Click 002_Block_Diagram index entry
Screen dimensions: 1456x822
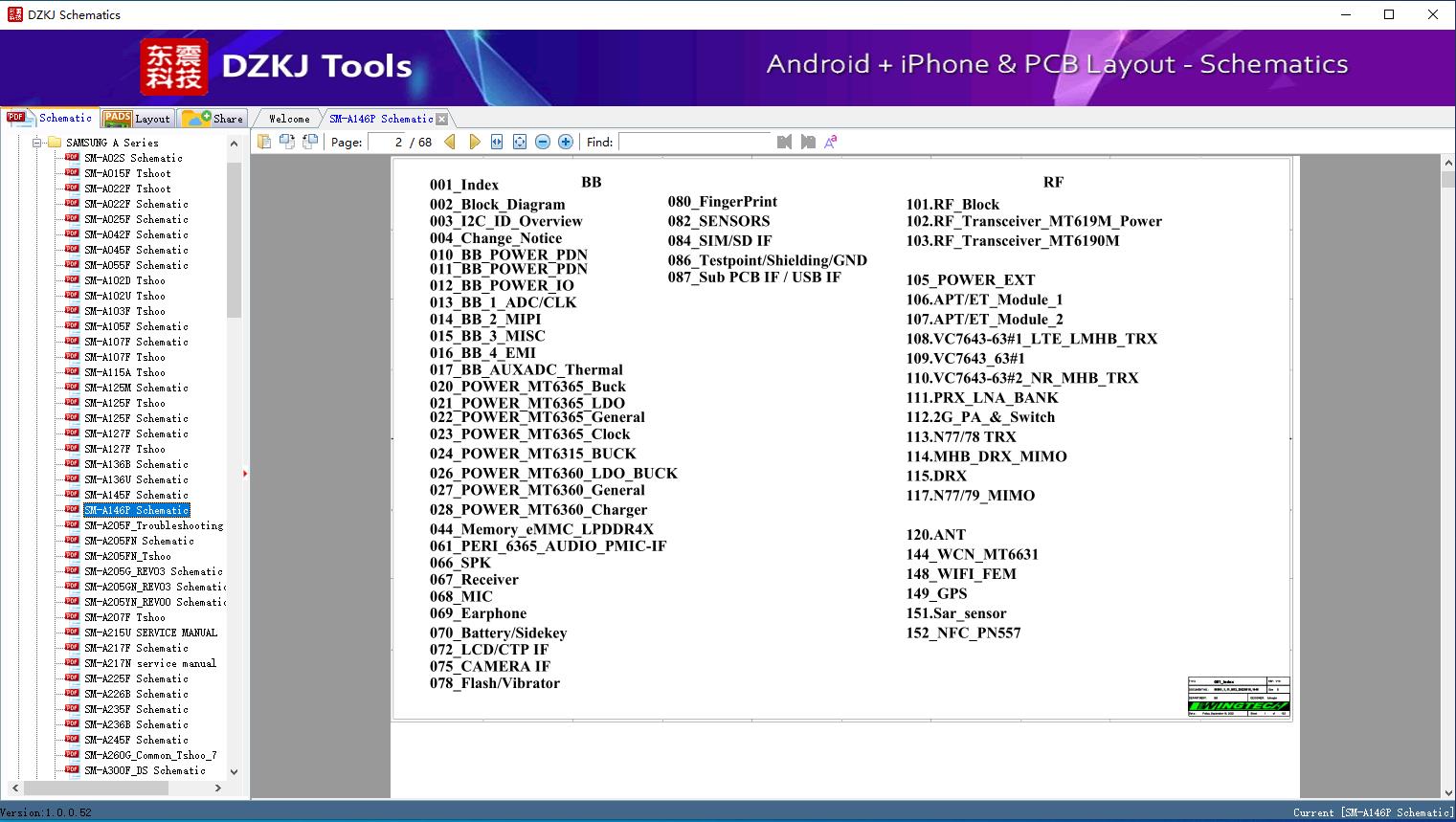(x=497, y=204)
